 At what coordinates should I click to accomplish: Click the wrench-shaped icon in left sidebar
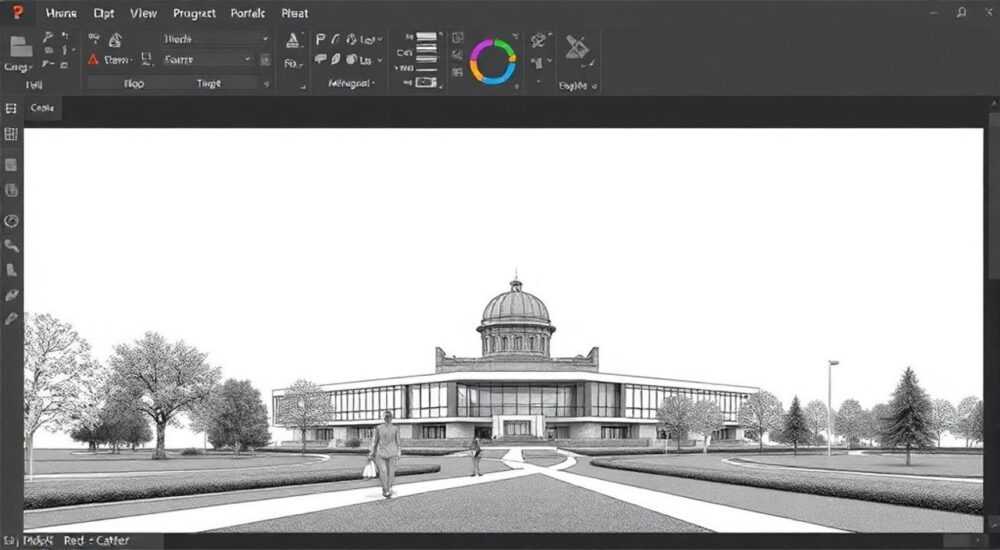(11, 246)
